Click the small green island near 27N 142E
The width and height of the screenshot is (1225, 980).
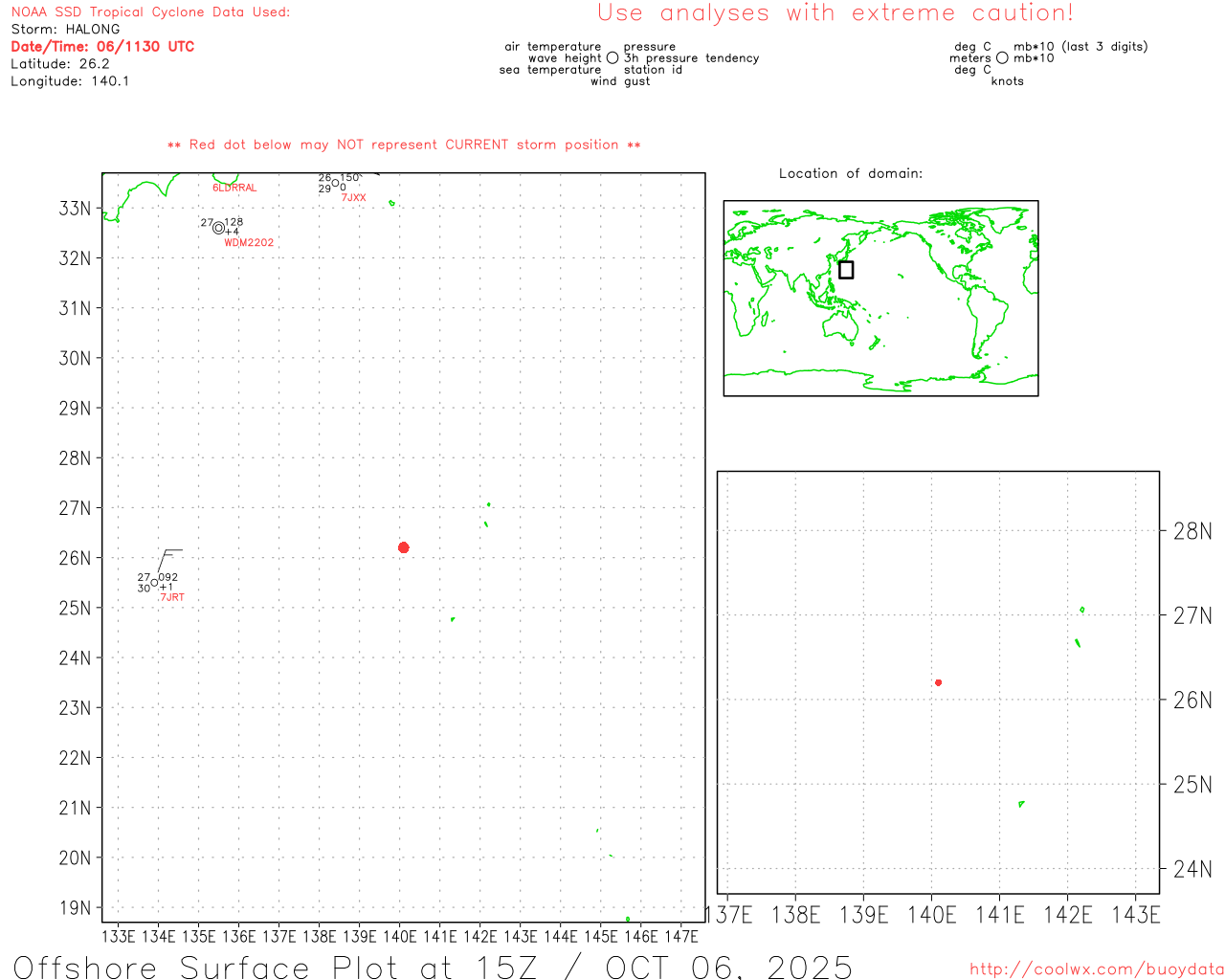[x=488, y=504]
